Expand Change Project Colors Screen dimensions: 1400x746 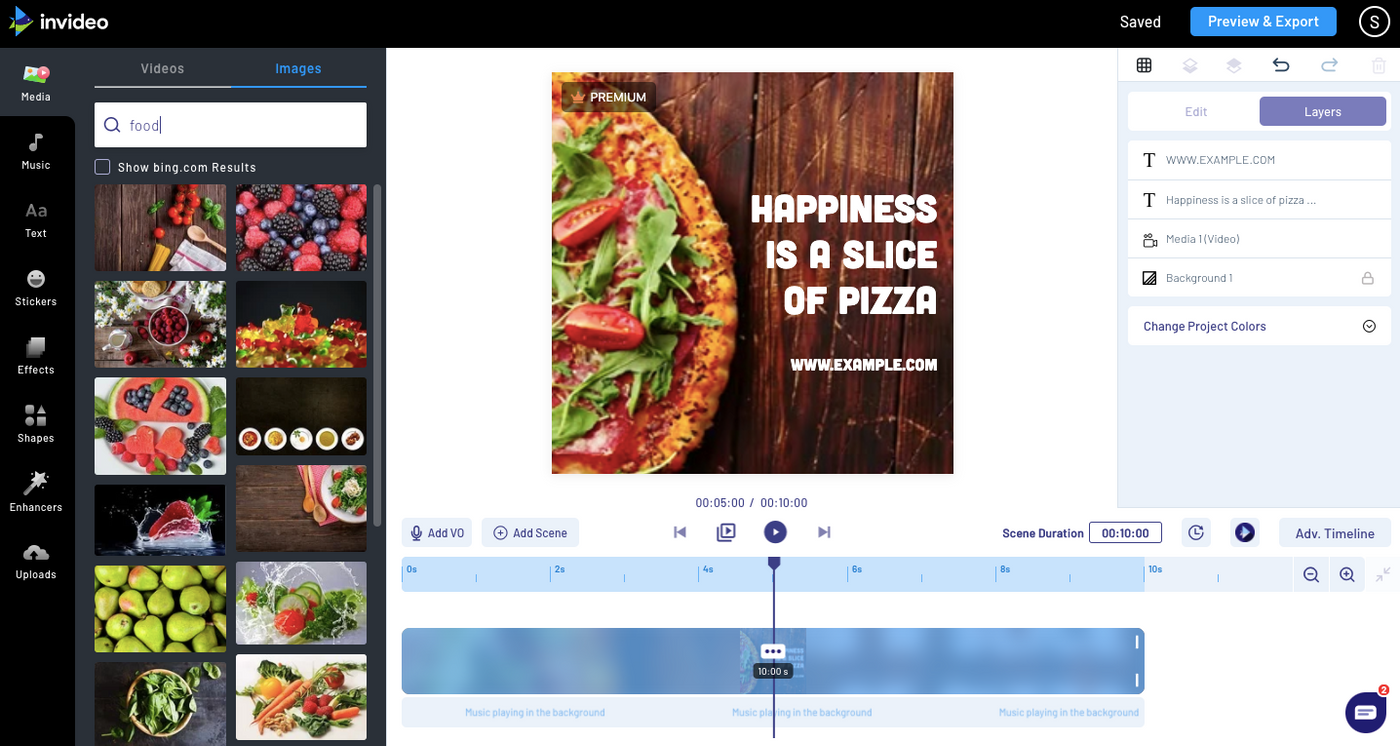coord(1369,325)
